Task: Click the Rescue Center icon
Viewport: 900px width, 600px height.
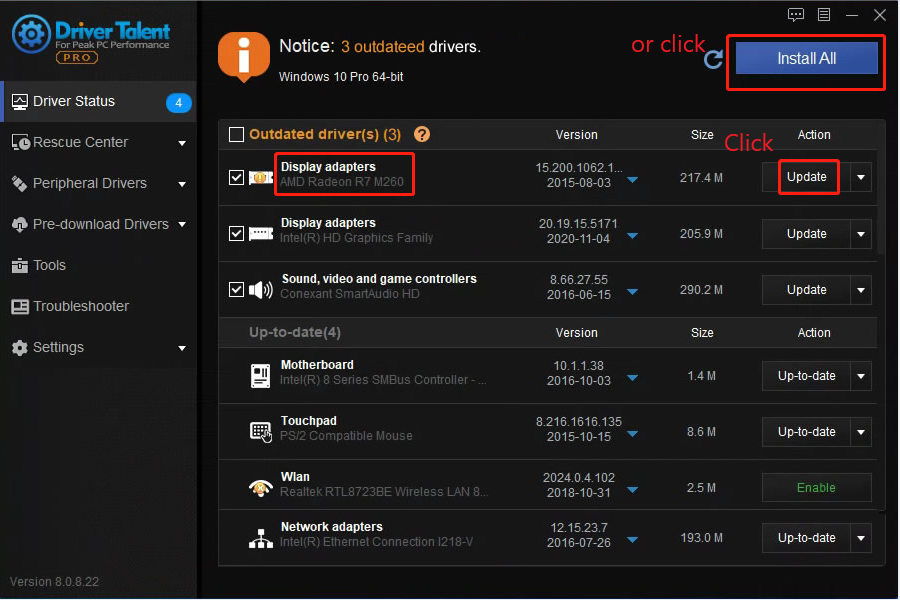Action: pos(21,142)
